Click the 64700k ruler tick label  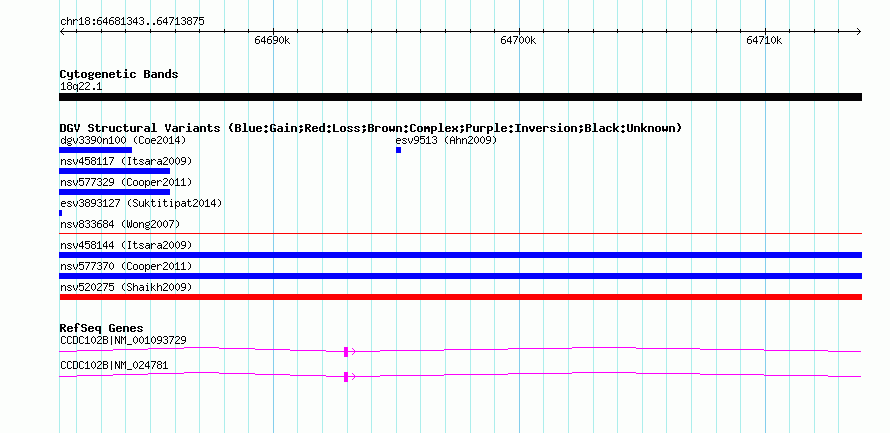(518, 40)
